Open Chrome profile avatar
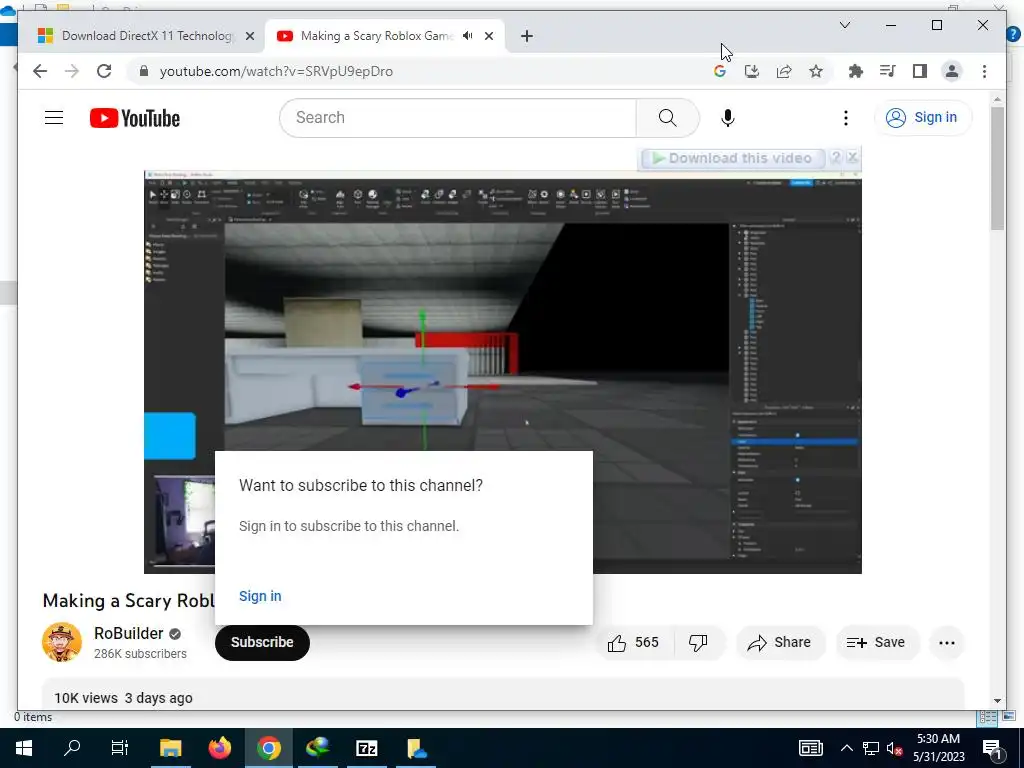 [x=952, y=71]
